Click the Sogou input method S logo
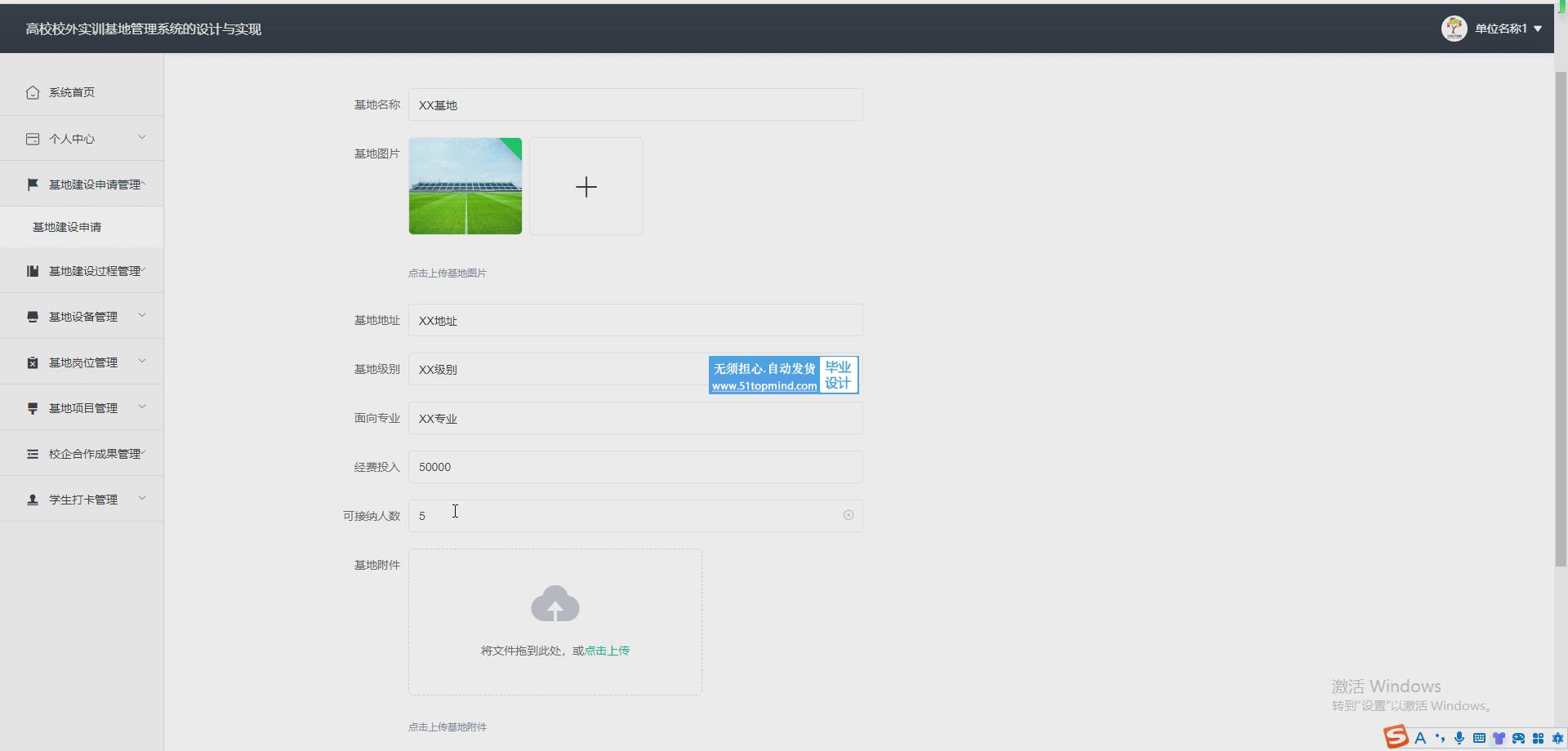The image size is (1568, 751). click(1396, 737)
